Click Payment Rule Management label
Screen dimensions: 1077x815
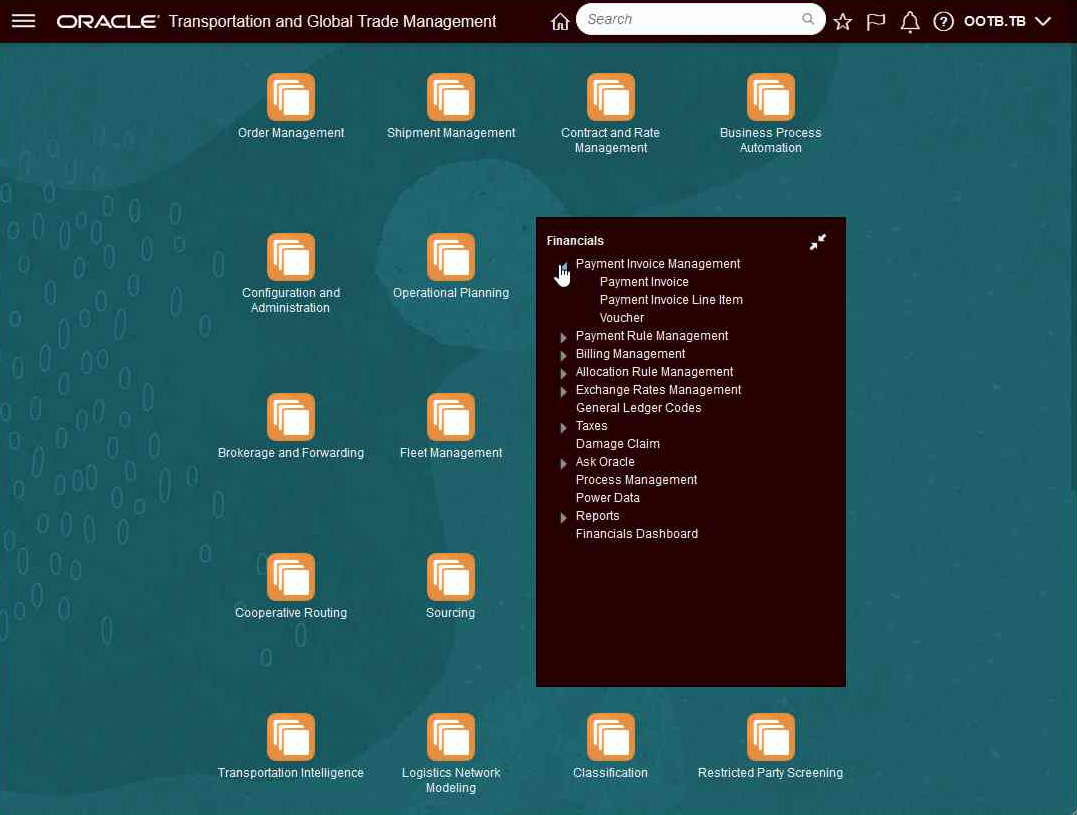pyautogui.click(x=652, y=336)
